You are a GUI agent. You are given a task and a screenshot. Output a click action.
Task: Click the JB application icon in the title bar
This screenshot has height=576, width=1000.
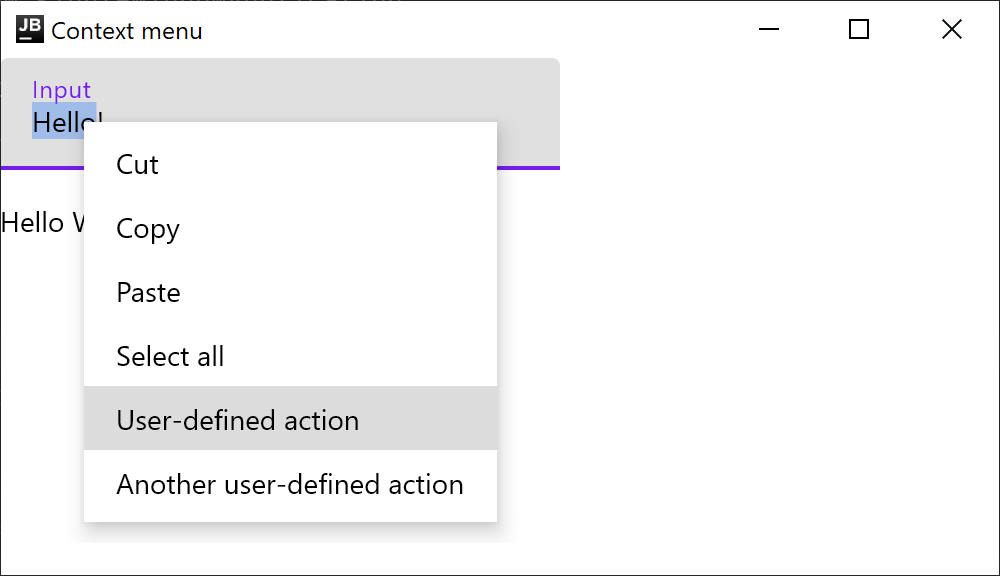pyautogui.click(x=27, y=29)
